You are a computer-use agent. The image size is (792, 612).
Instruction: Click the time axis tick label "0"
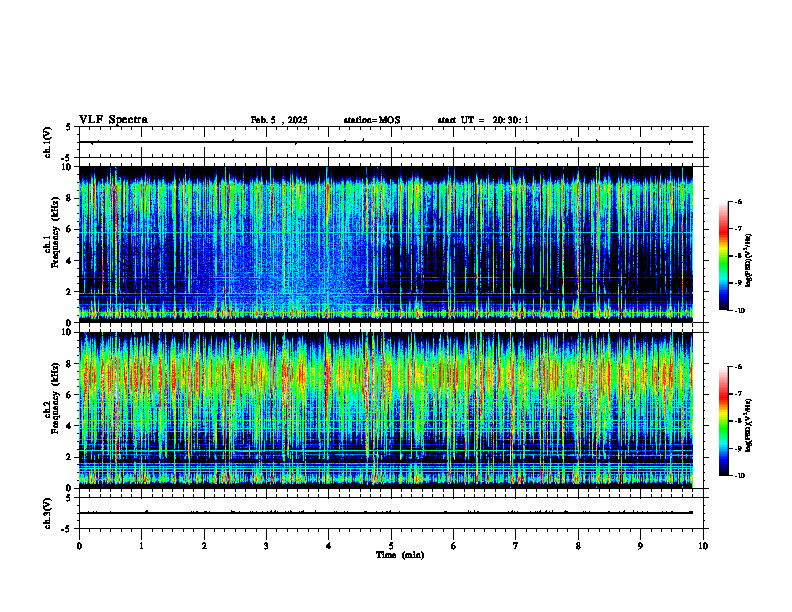[79, 546]
